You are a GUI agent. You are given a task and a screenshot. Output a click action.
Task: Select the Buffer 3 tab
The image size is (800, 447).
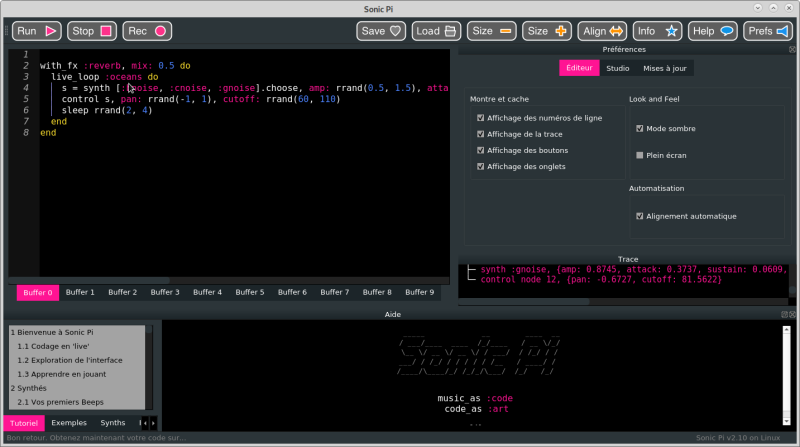click(x=165, y=292)
